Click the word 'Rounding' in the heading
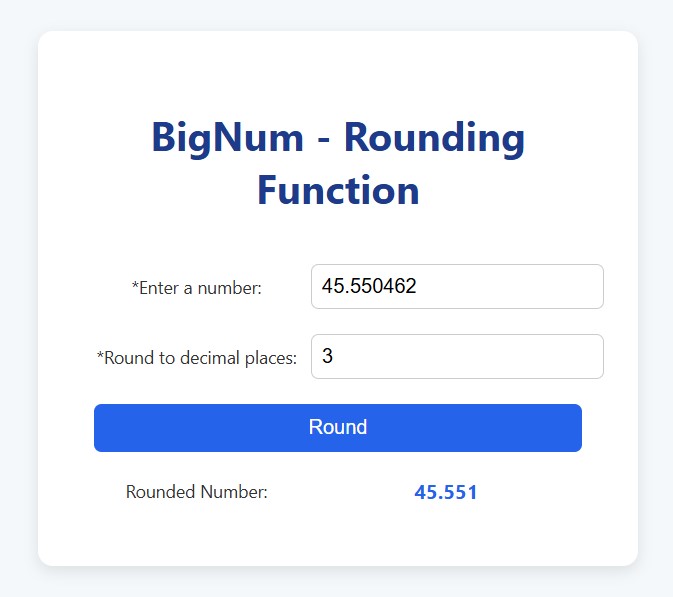 434,137
